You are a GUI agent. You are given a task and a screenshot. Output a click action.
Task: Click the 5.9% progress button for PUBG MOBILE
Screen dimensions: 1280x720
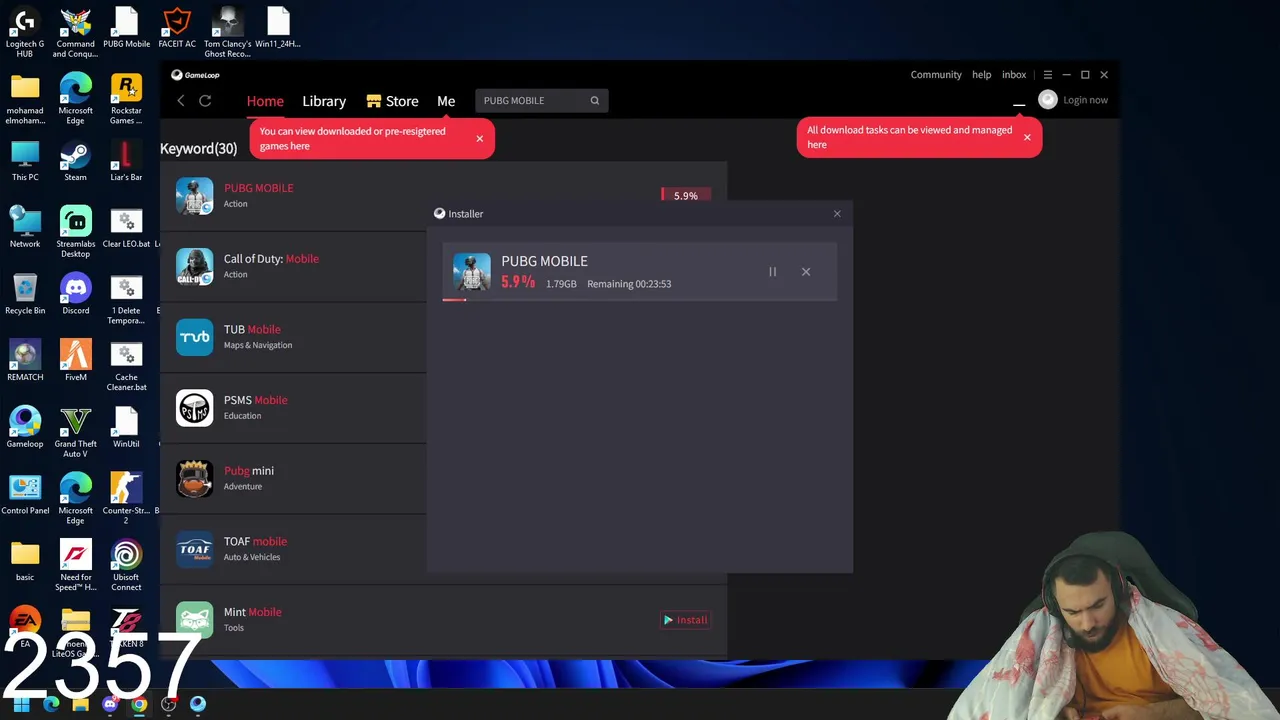(x=685, y=195)
